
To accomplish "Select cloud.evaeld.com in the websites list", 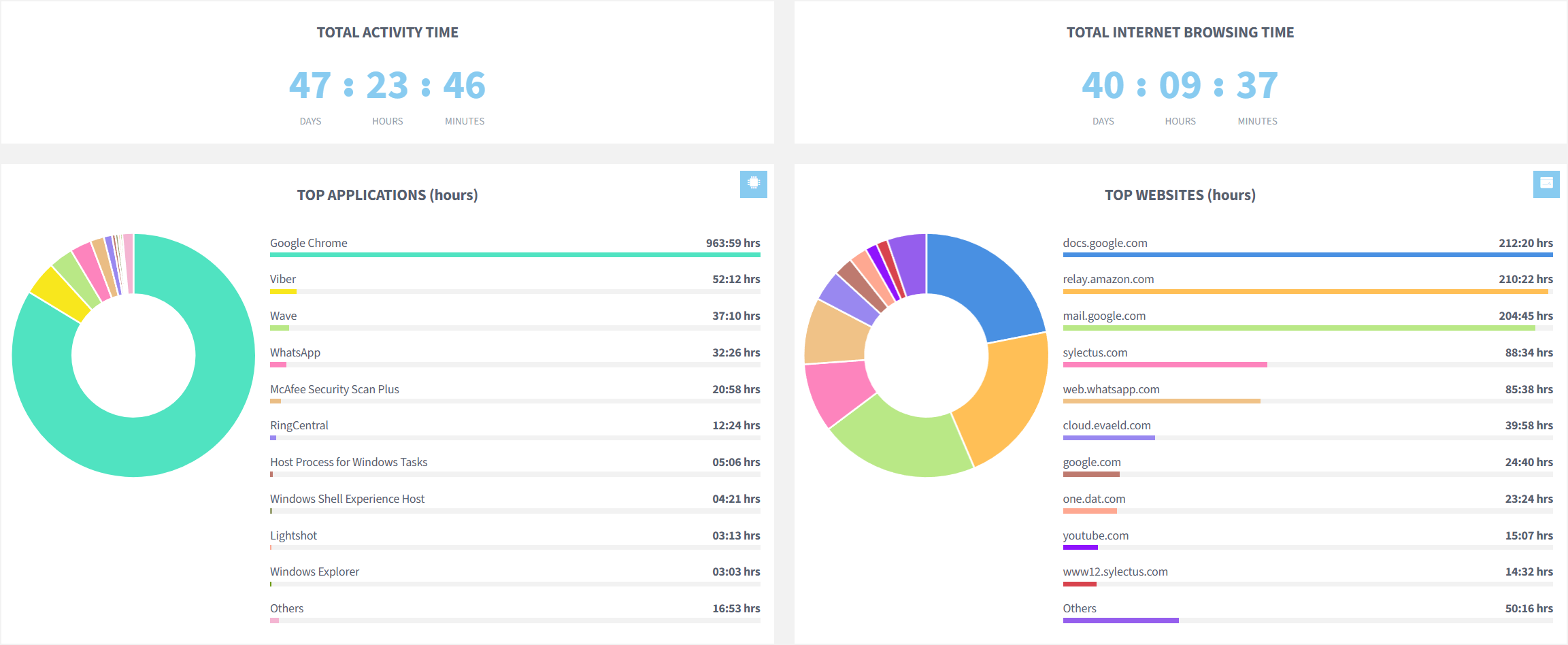I will click(1107, 425).
